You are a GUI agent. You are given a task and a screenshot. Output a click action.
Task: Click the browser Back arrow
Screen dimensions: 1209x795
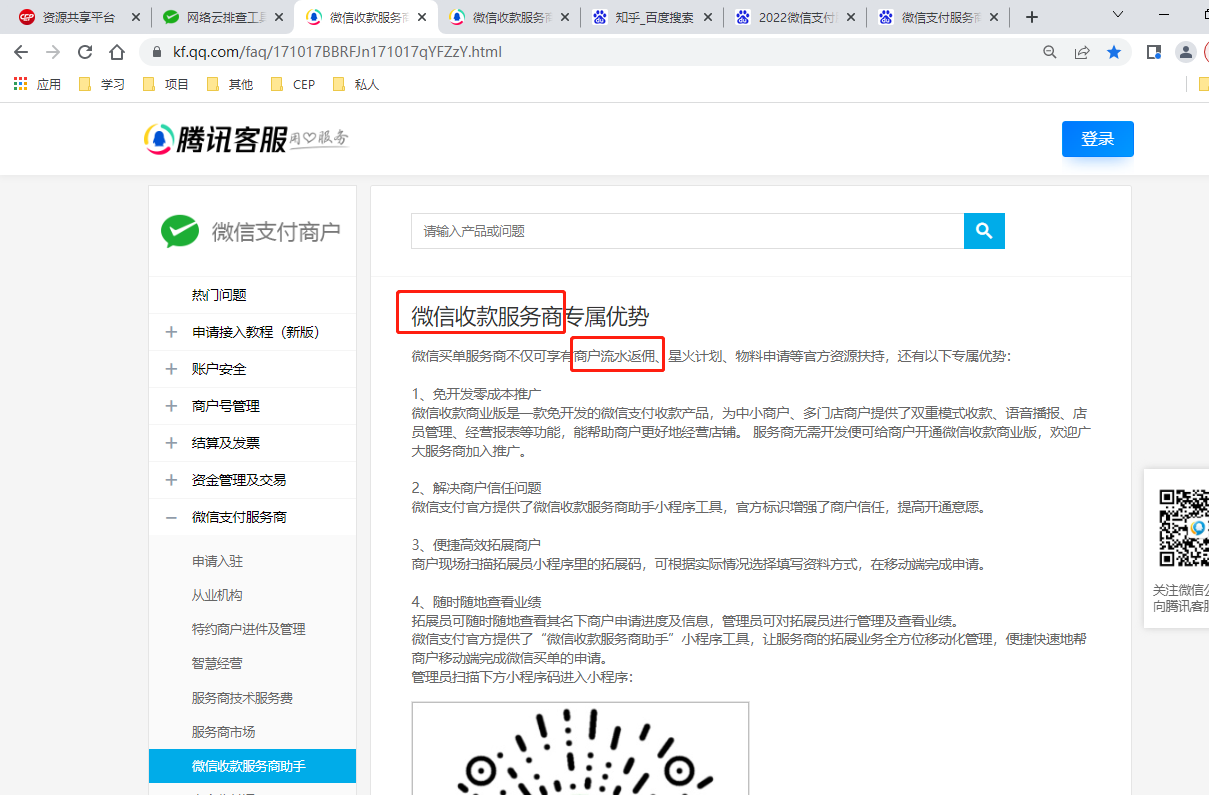click(x=20, y=52)
